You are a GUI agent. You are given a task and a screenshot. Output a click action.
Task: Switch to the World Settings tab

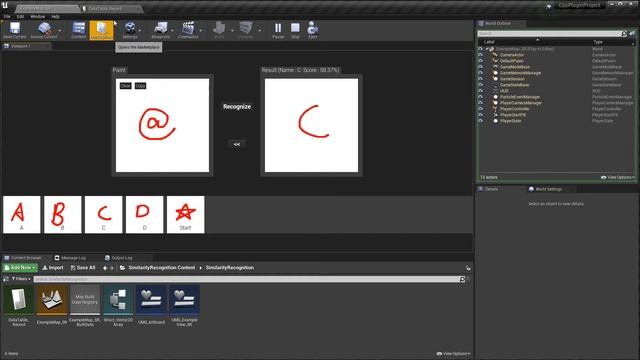pyautogui.click(x=545, y=189)
